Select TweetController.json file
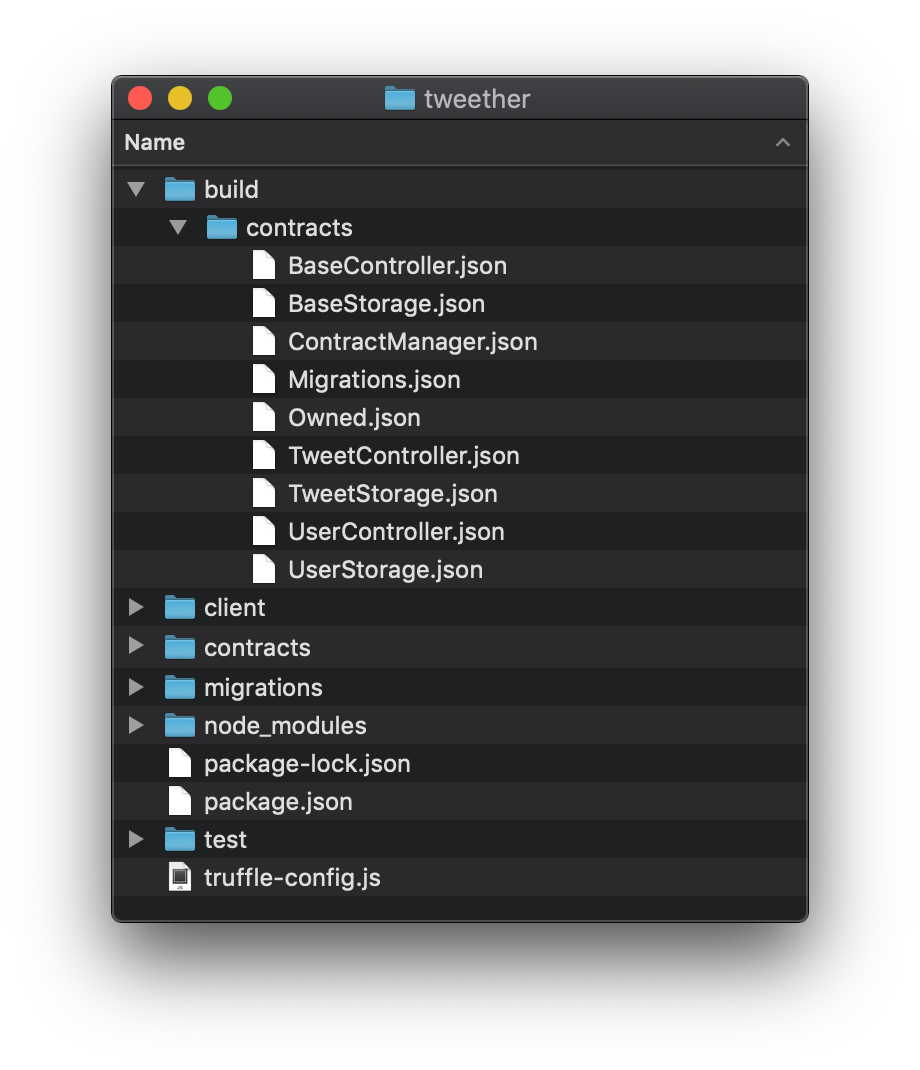Image resolution: width=920 pixels, height=1070 pixels. pos(403,456)
